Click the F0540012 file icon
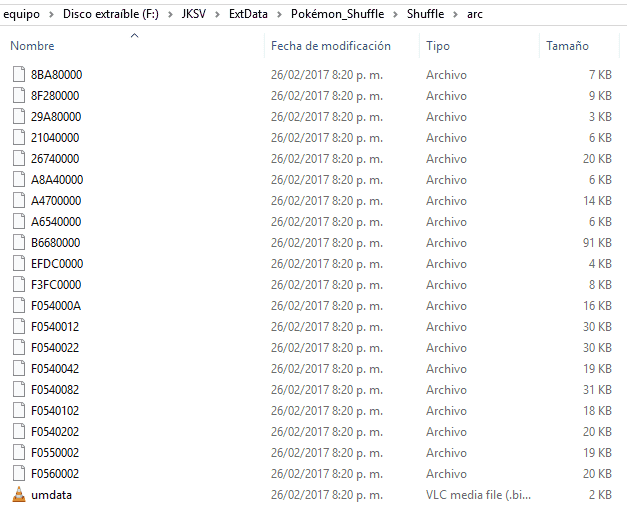The width and height of the screenshot is (627, 515). coord(19,326)
